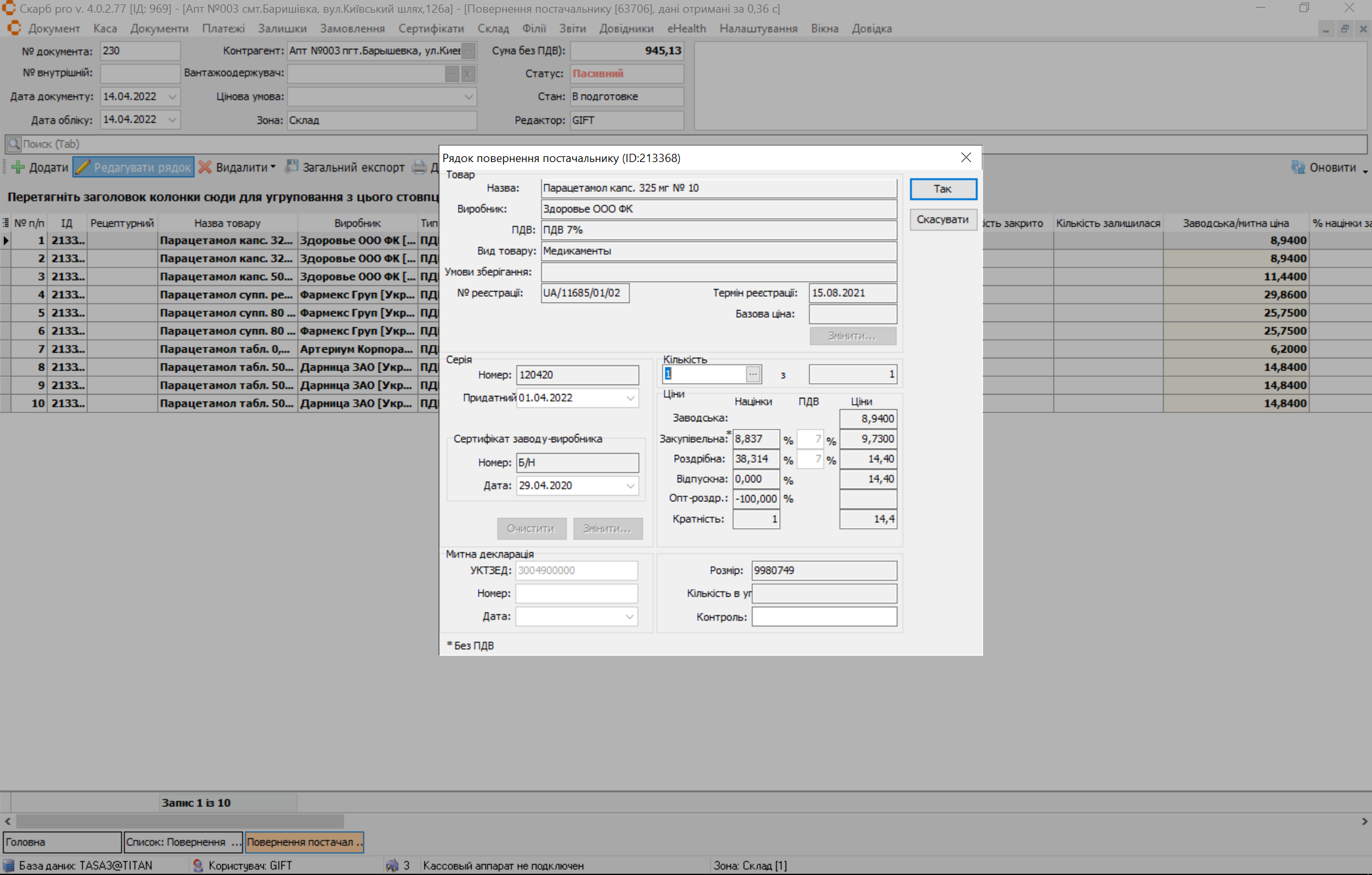Click the Загальний експорт toolbar icon
1372x875 pixels.
292,167
